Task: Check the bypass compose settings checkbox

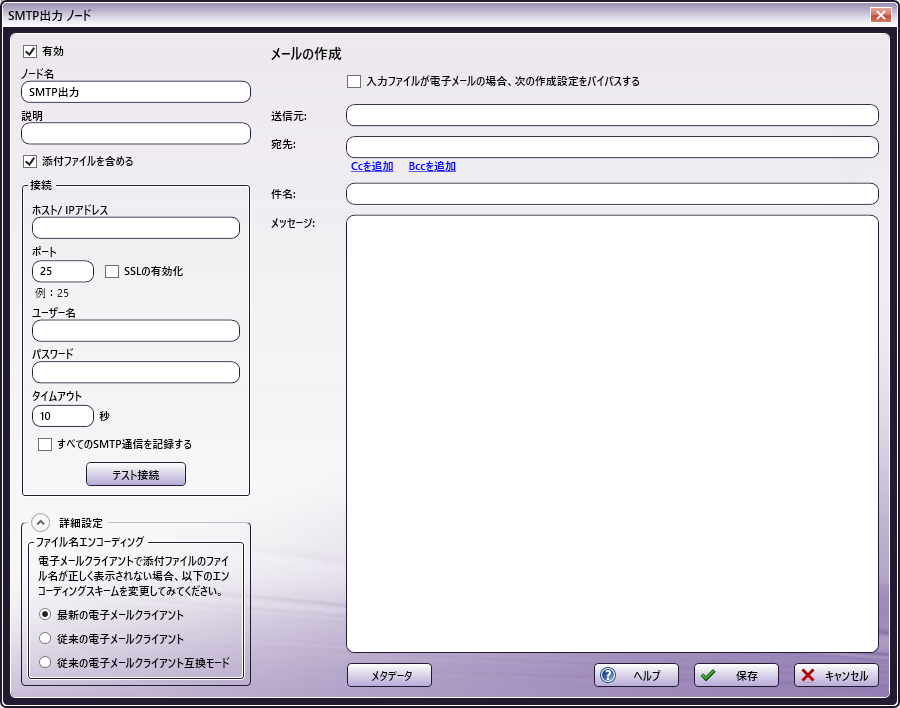Action: (x=354, y=82)
